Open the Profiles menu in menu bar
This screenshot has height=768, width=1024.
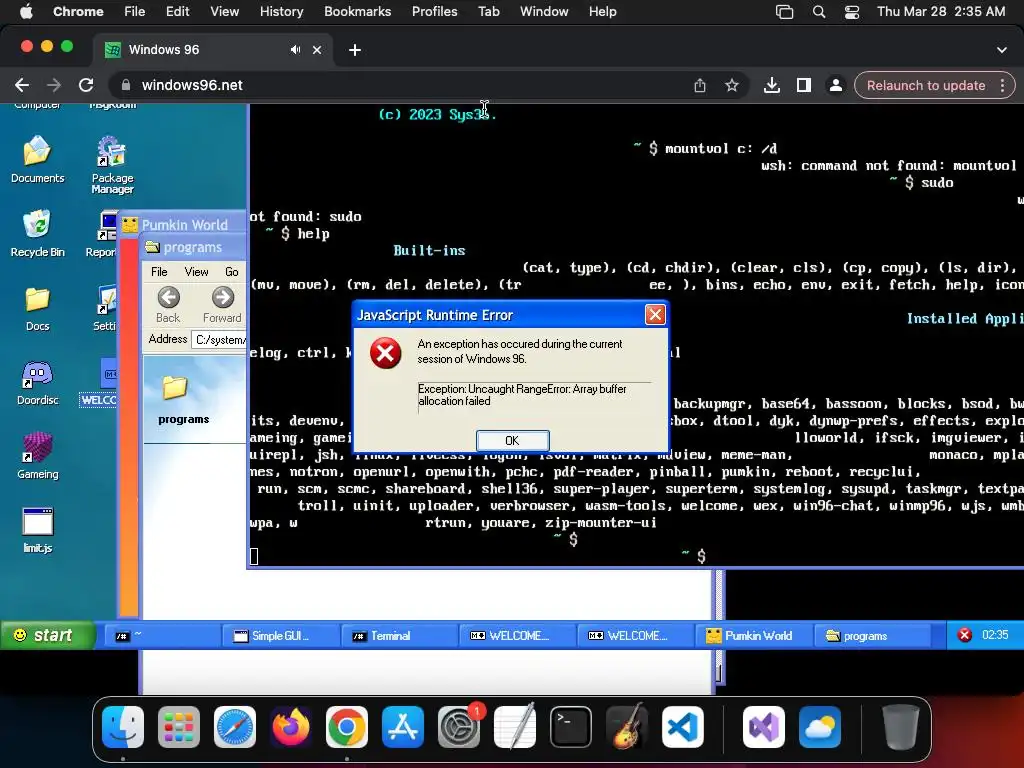434,11
